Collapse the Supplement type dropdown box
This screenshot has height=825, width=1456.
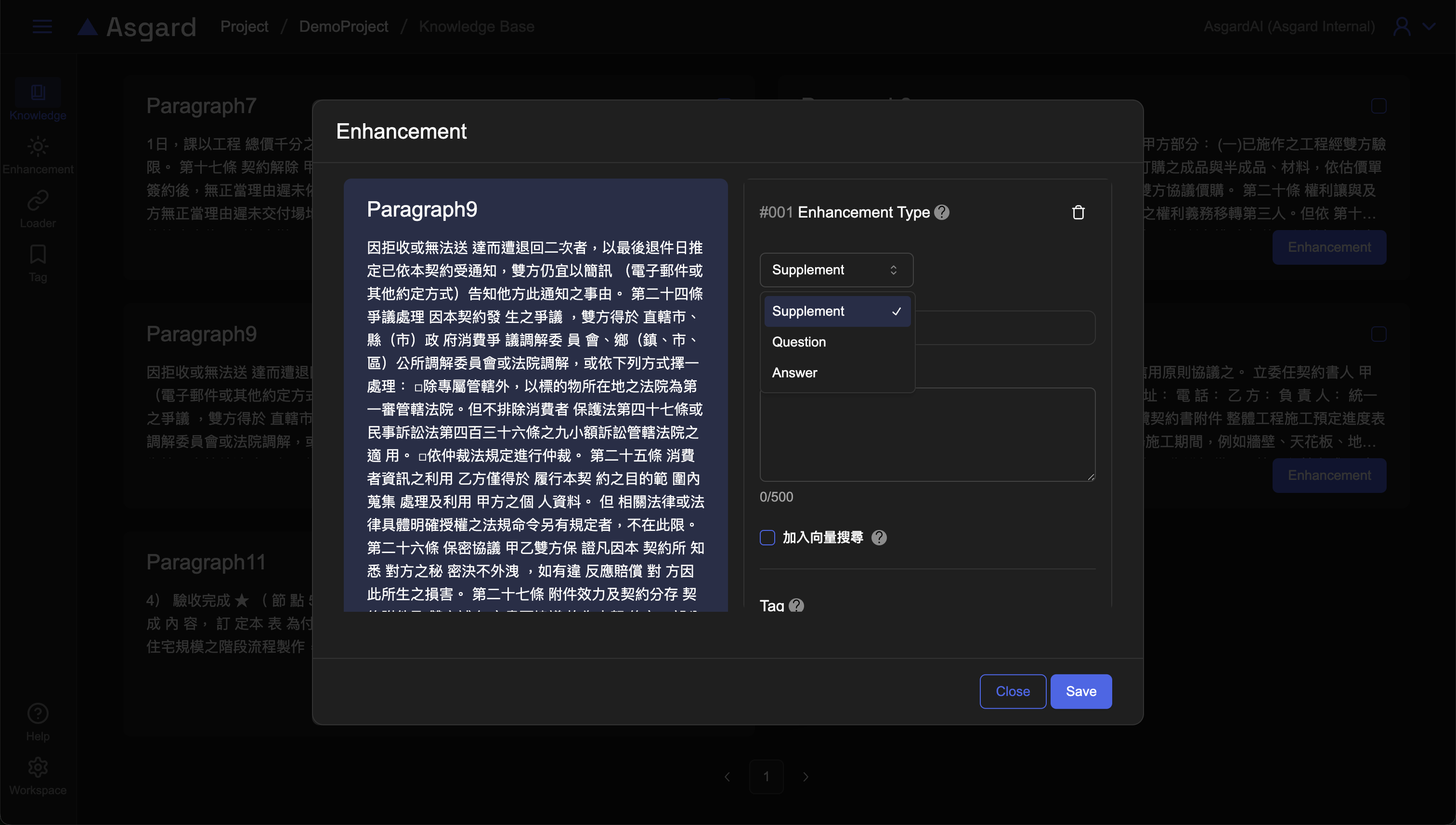(836, 270)
